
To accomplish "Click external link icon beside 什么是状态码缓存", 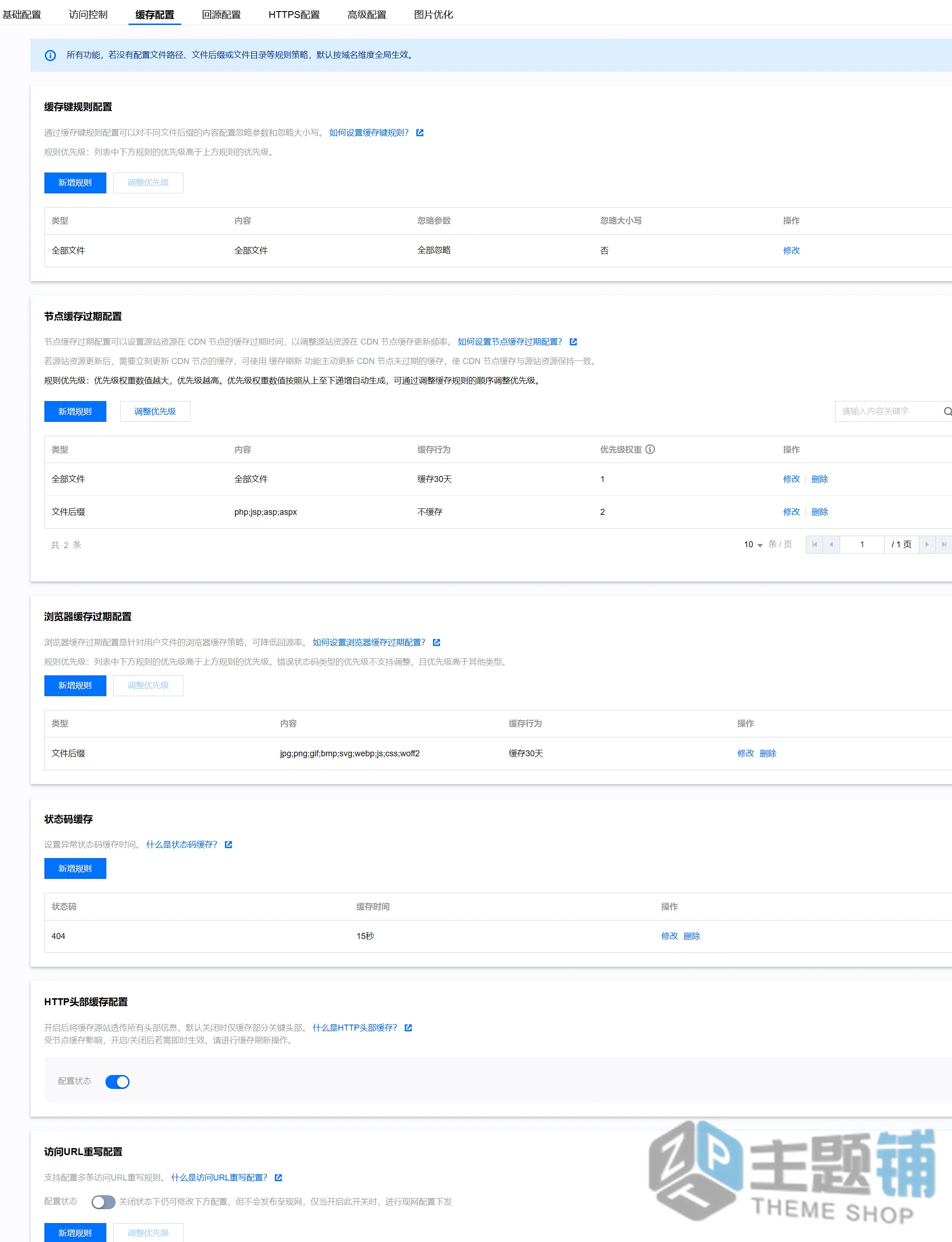I will 228,845.
